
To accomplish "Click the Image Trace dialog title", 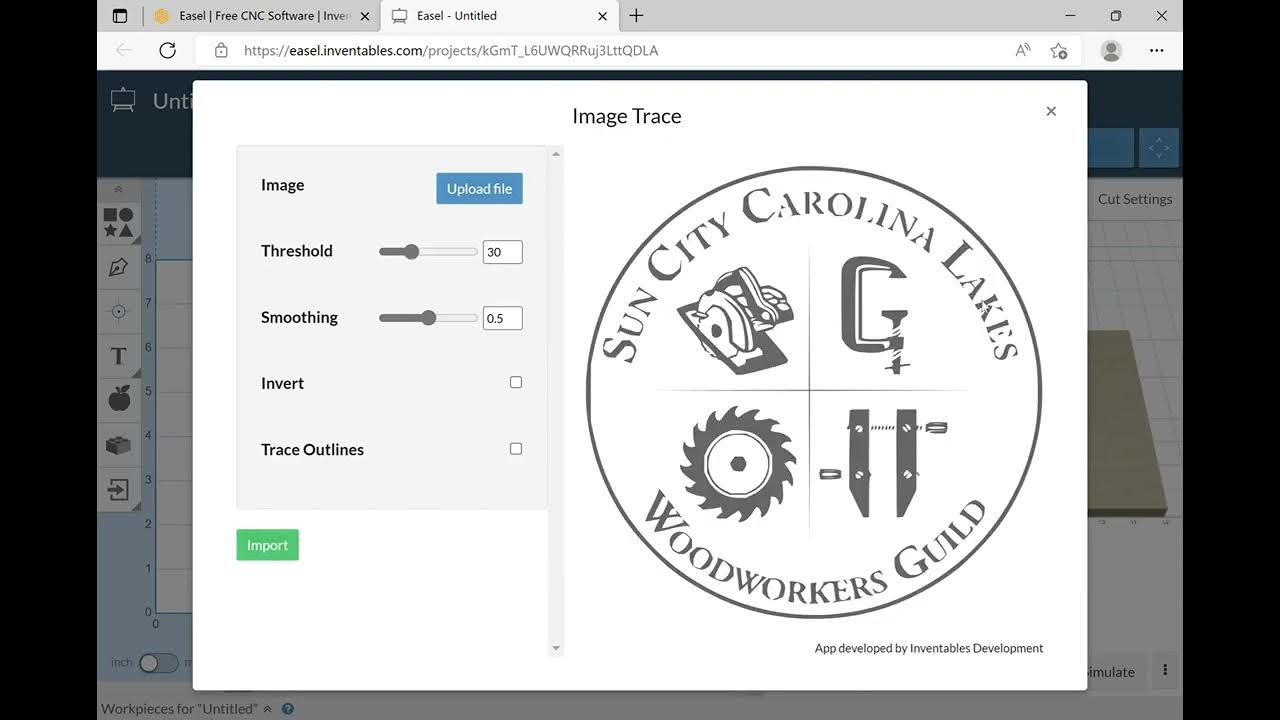I will click(x=627, y=116).
